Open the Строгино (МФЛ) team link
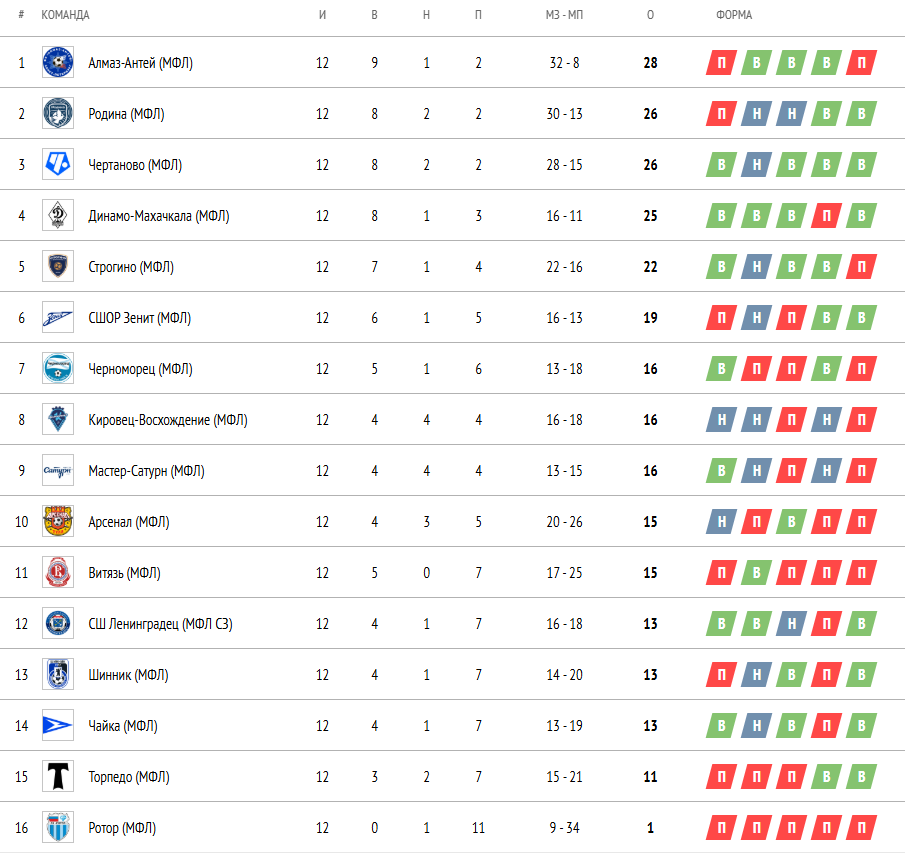The image size is (905, 853). coord(131,267)
